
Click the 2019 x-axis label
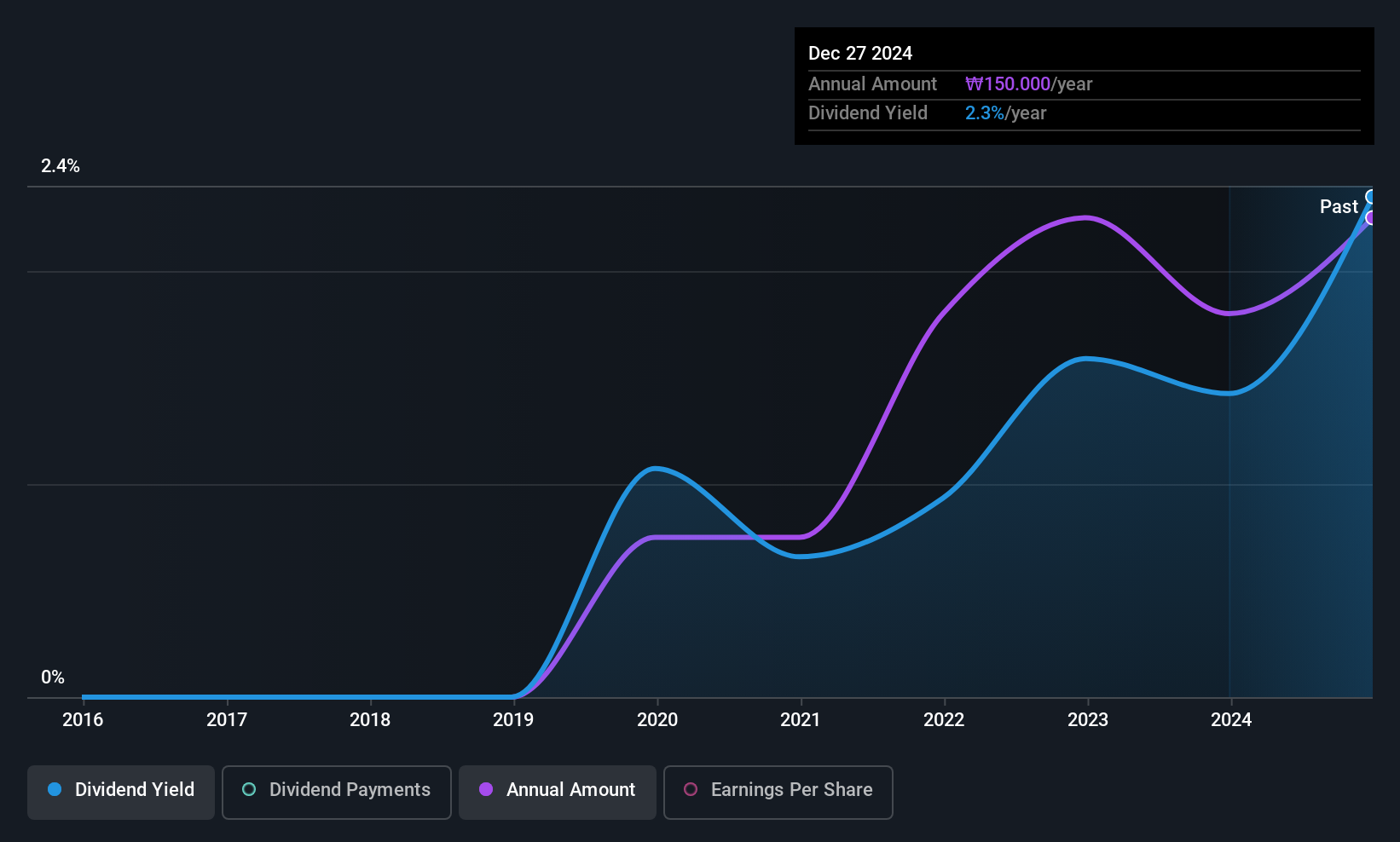click(513, 719)
